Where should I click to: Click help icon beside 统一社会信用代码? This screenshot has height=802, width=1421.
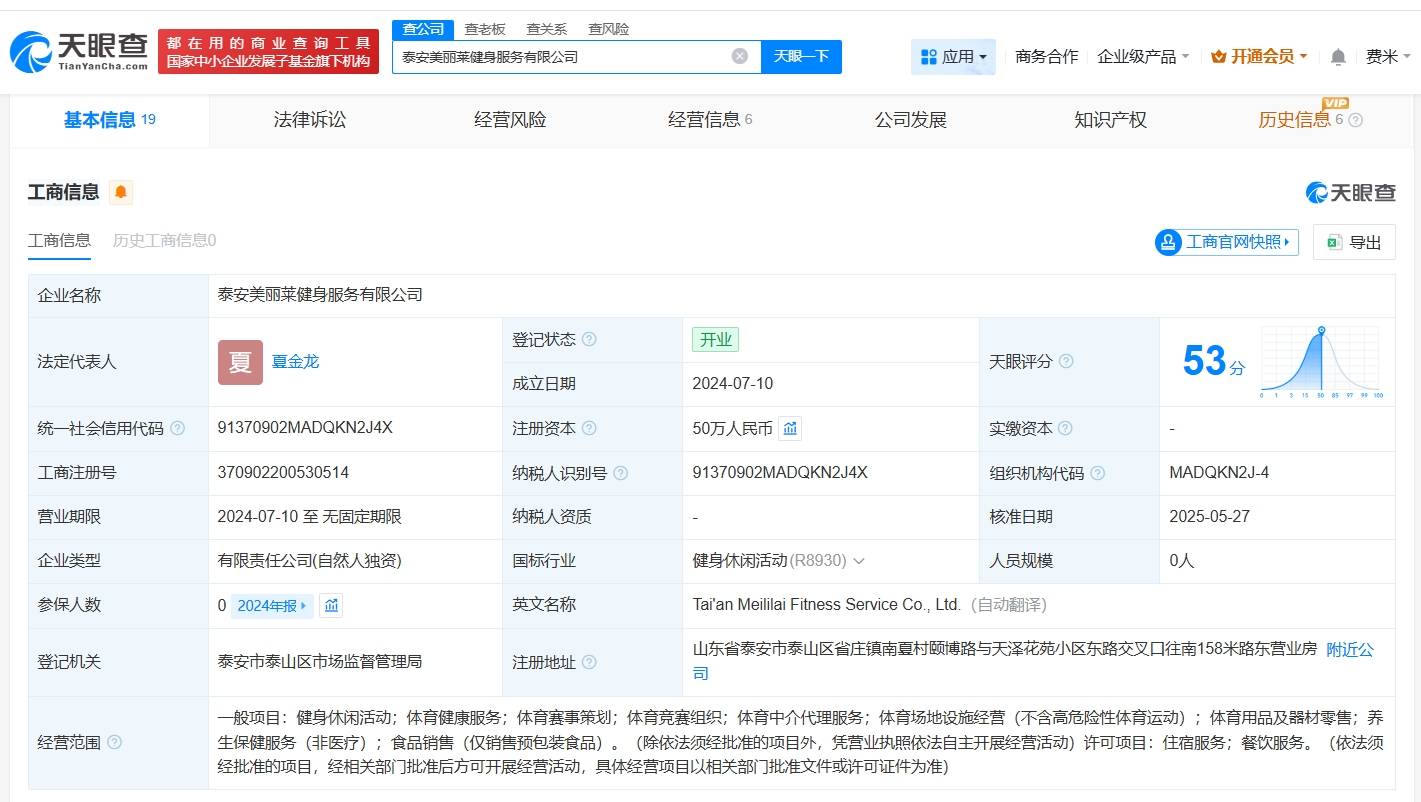coord(178,429)
